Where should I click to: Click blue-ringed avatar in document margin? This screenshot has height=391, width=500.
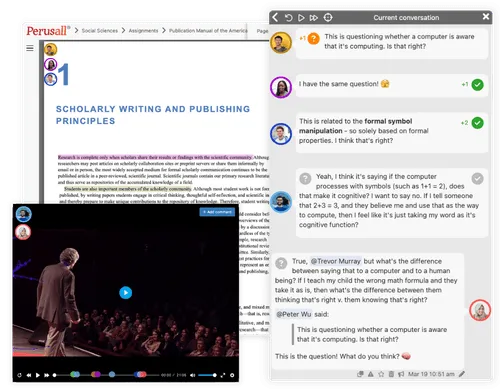(51, 79)
